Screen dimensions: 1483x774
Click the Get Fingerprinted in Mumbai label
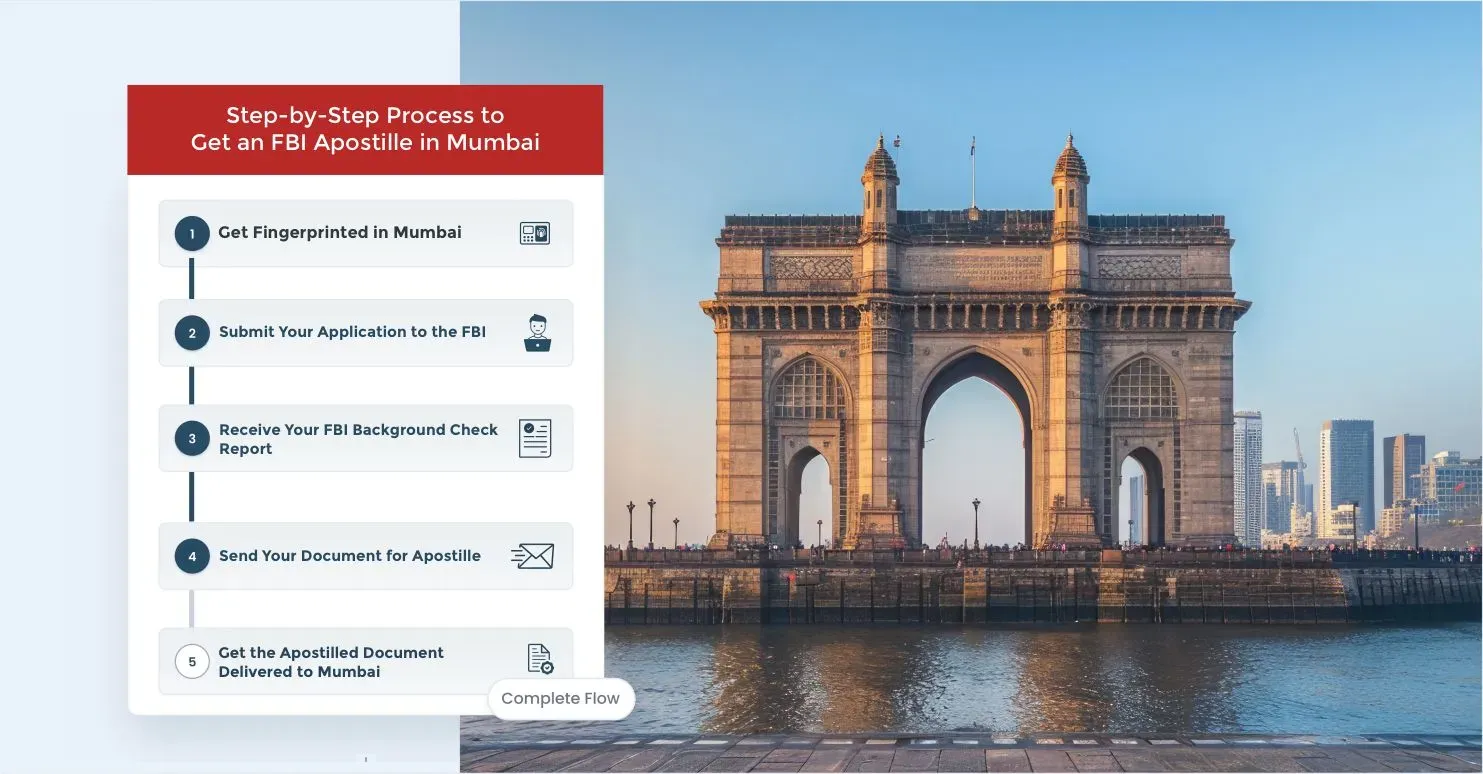point(340,232)
